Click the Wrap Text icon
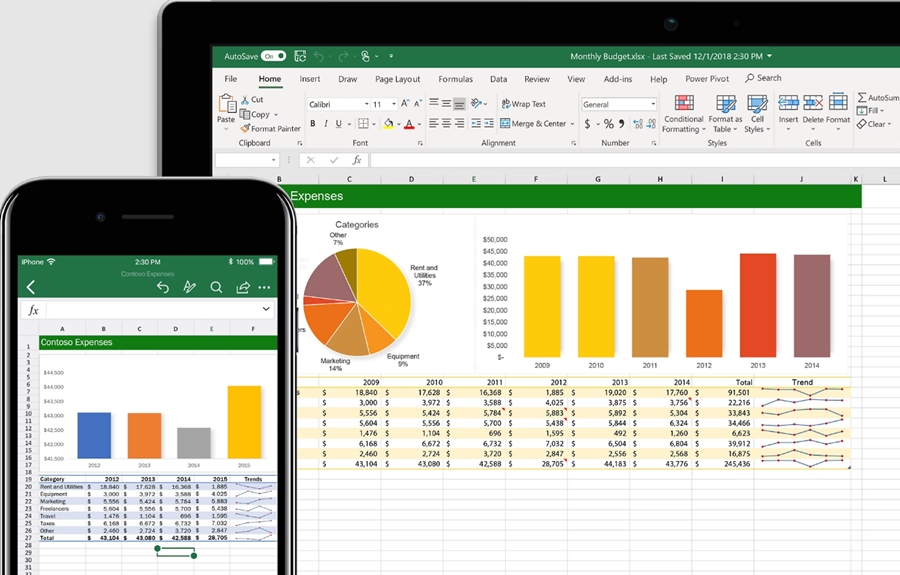The height and width of the screenshot is (575, 900). 505,104
